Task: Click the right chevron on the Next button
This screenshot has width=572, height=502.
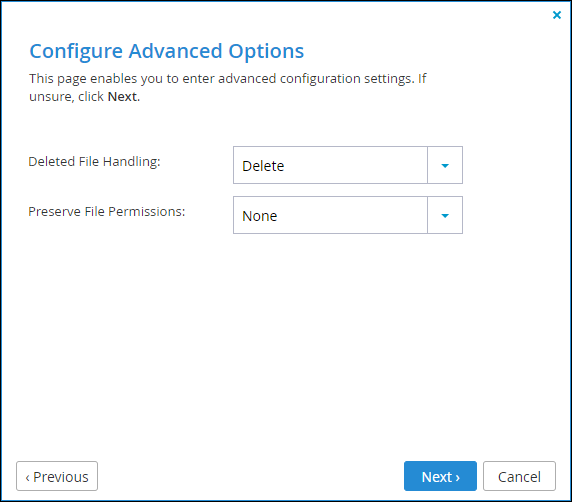Action: (x=457, y=478)
